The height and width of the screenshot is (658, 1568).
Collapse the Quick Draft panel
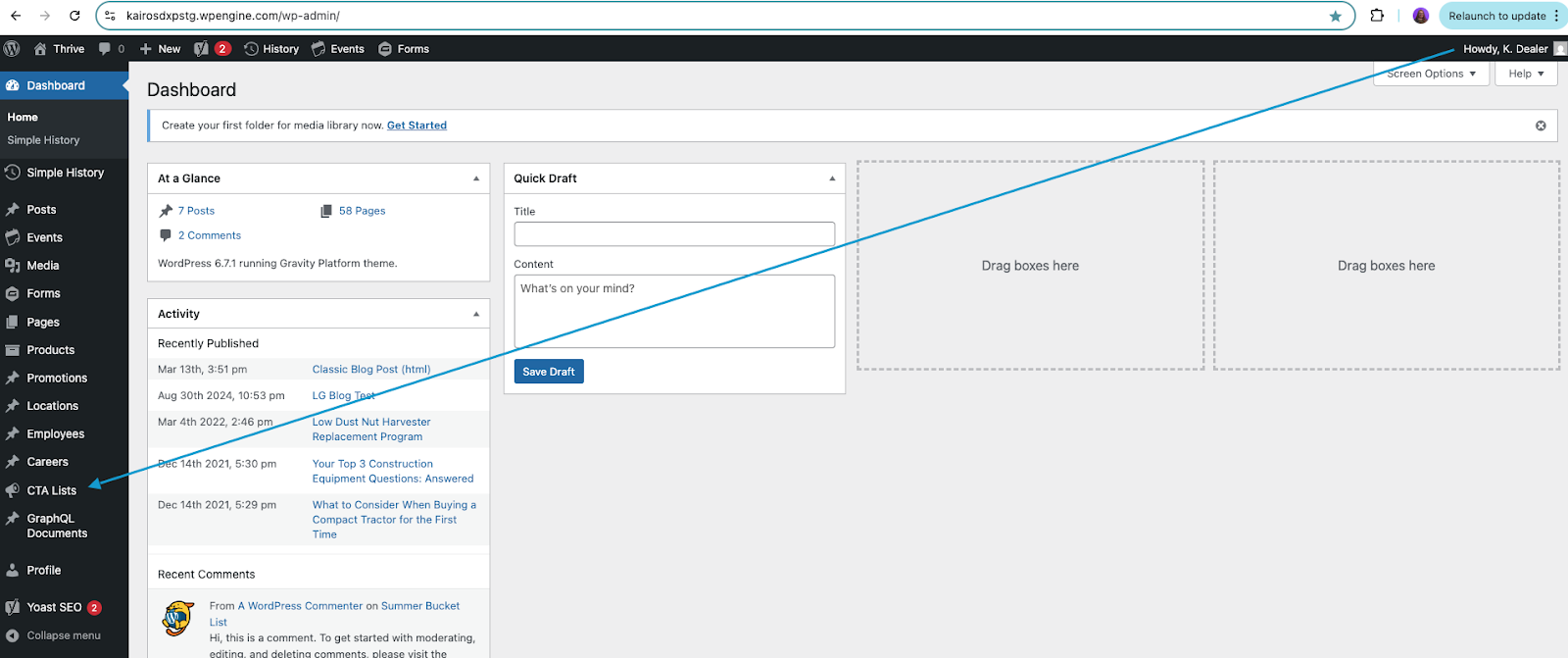tap(832, 178)
